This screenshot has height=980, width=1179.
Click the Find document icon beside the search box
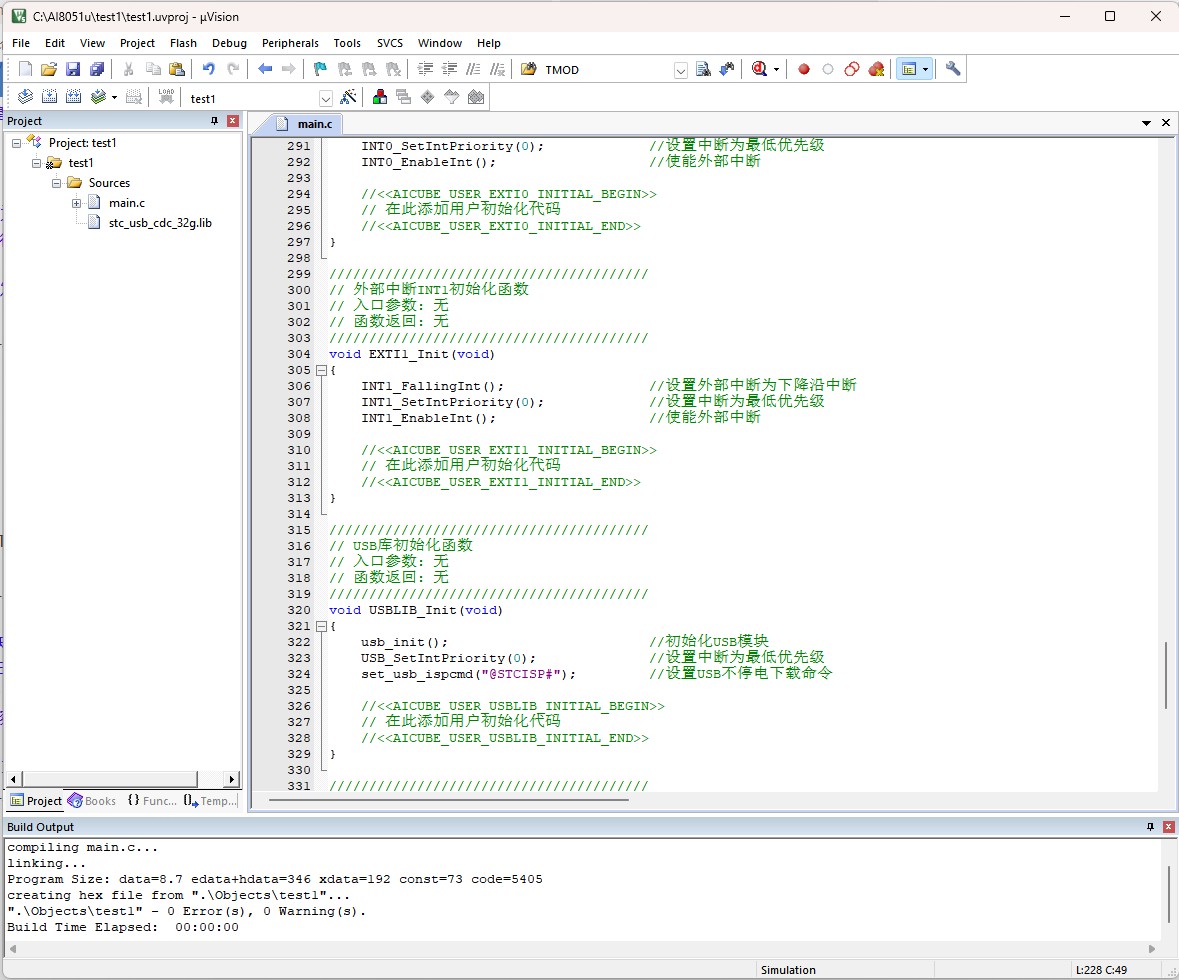[x=703, y=69]
